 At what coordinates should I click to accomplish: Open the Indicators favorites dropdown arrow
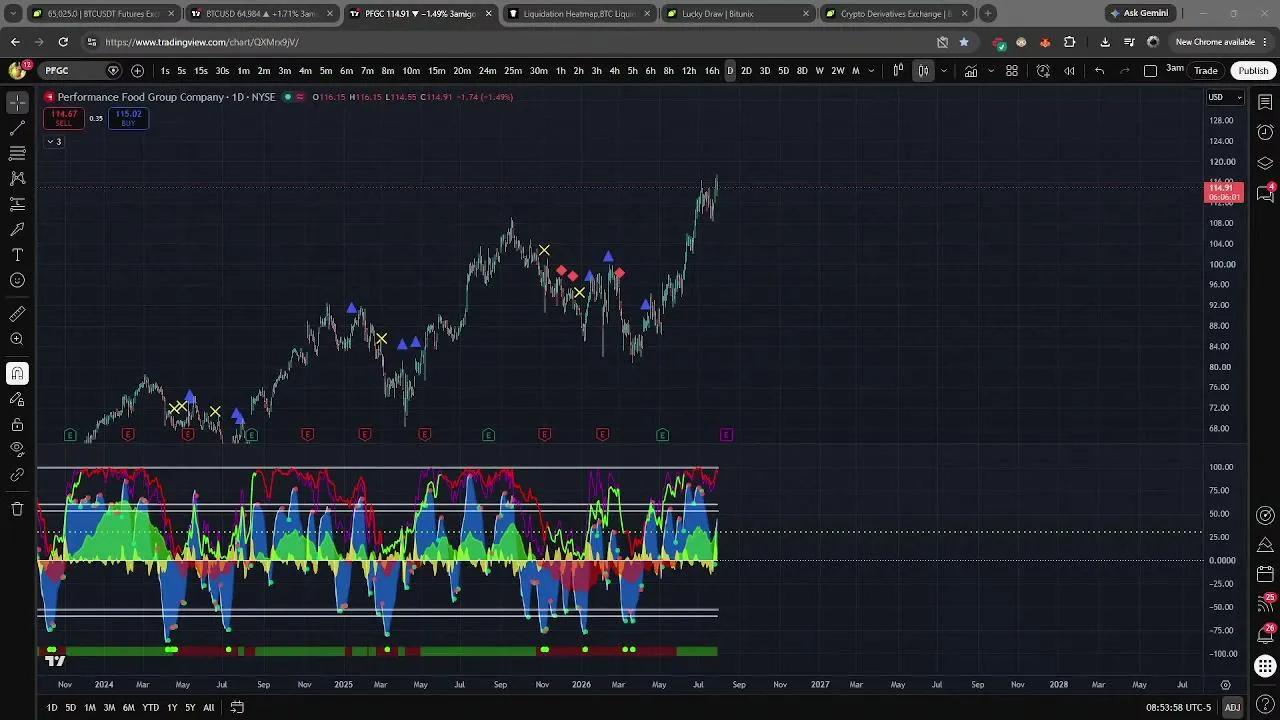991,71
